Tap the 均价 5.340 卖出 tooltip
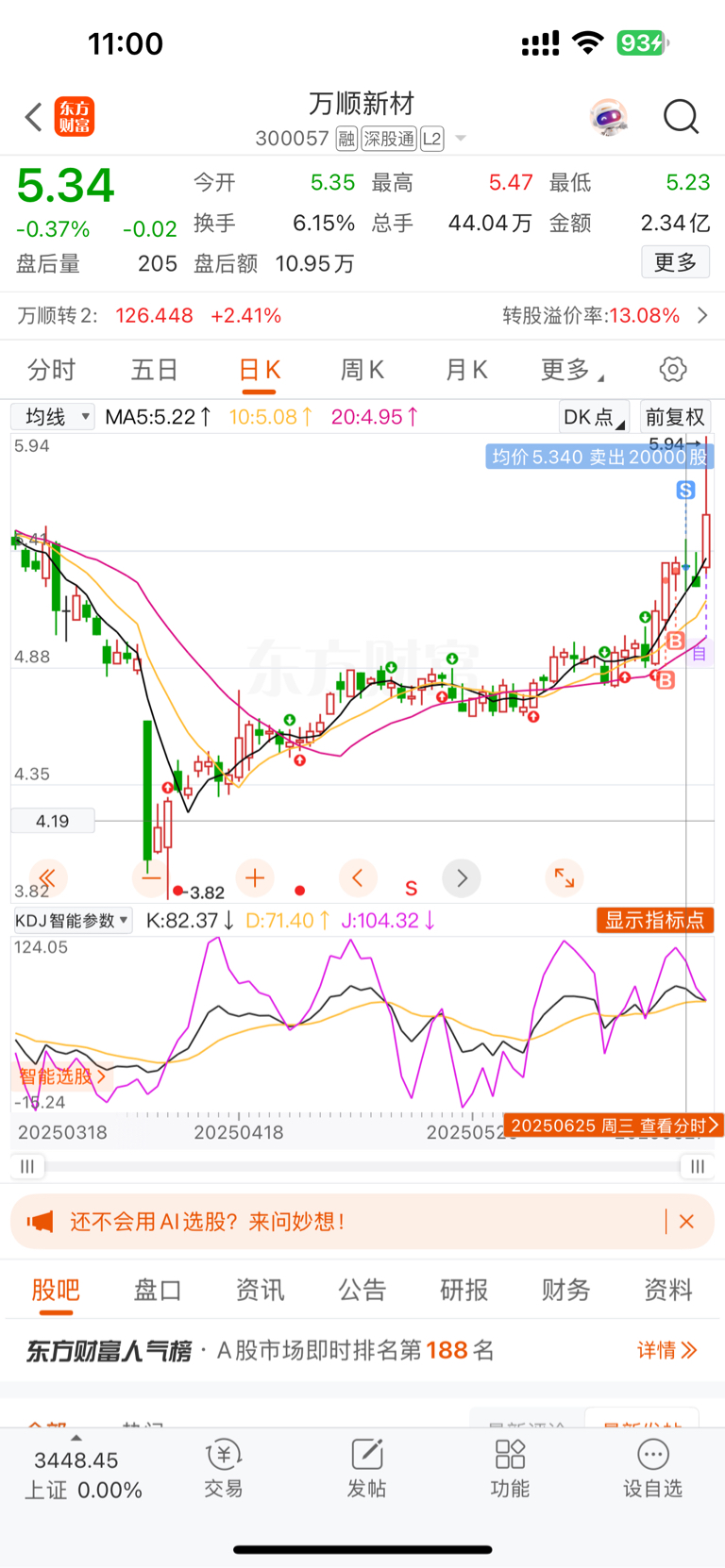Viewport: 725px width, 1568px height. pyautogui.click(x=599, y=457)
